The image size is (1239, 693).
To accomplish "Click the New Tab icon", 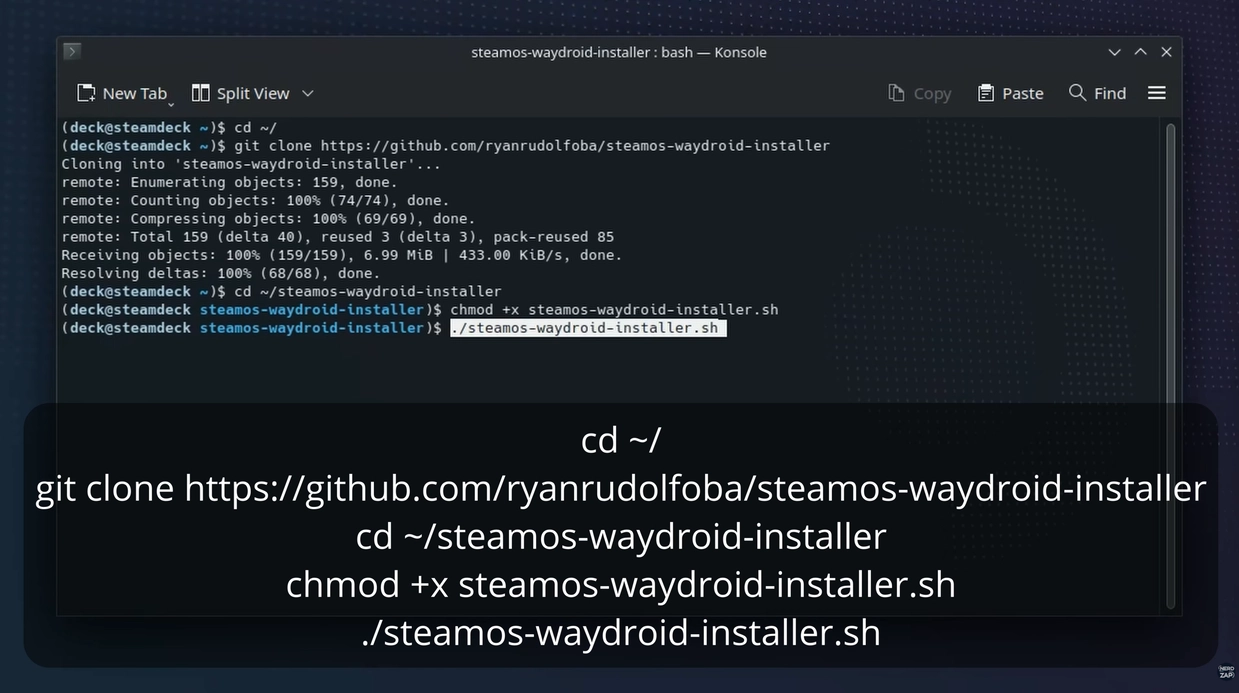I will (87, 93).
